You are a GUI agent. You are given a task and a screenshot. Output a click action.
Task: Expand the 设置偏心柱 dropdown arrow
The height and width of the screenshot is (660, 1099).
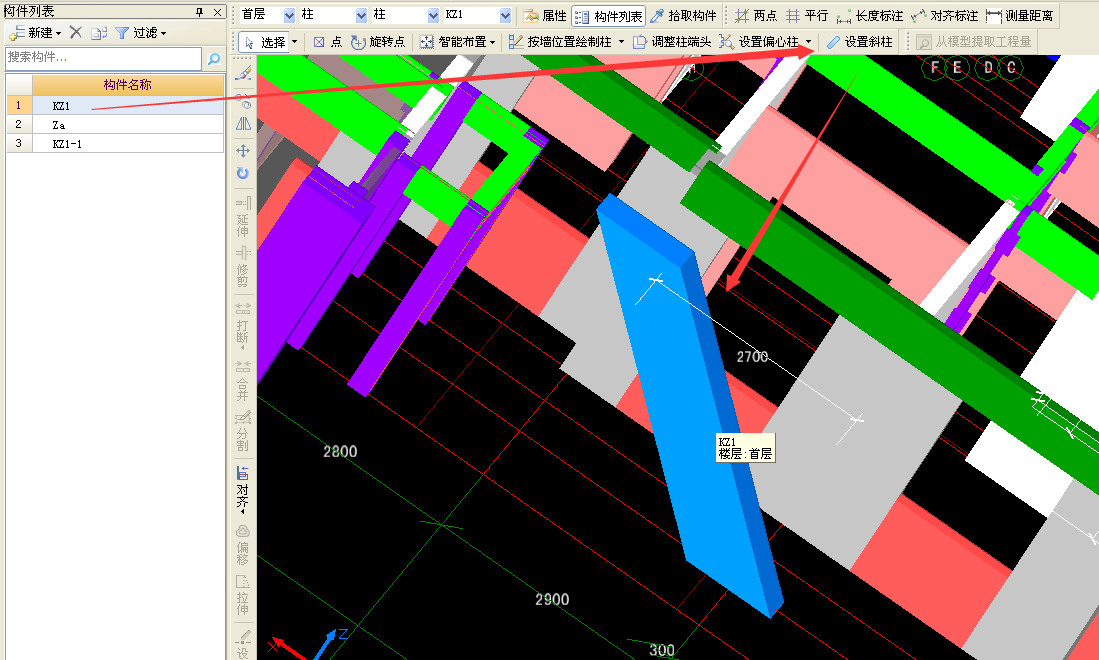coord(808,42)
